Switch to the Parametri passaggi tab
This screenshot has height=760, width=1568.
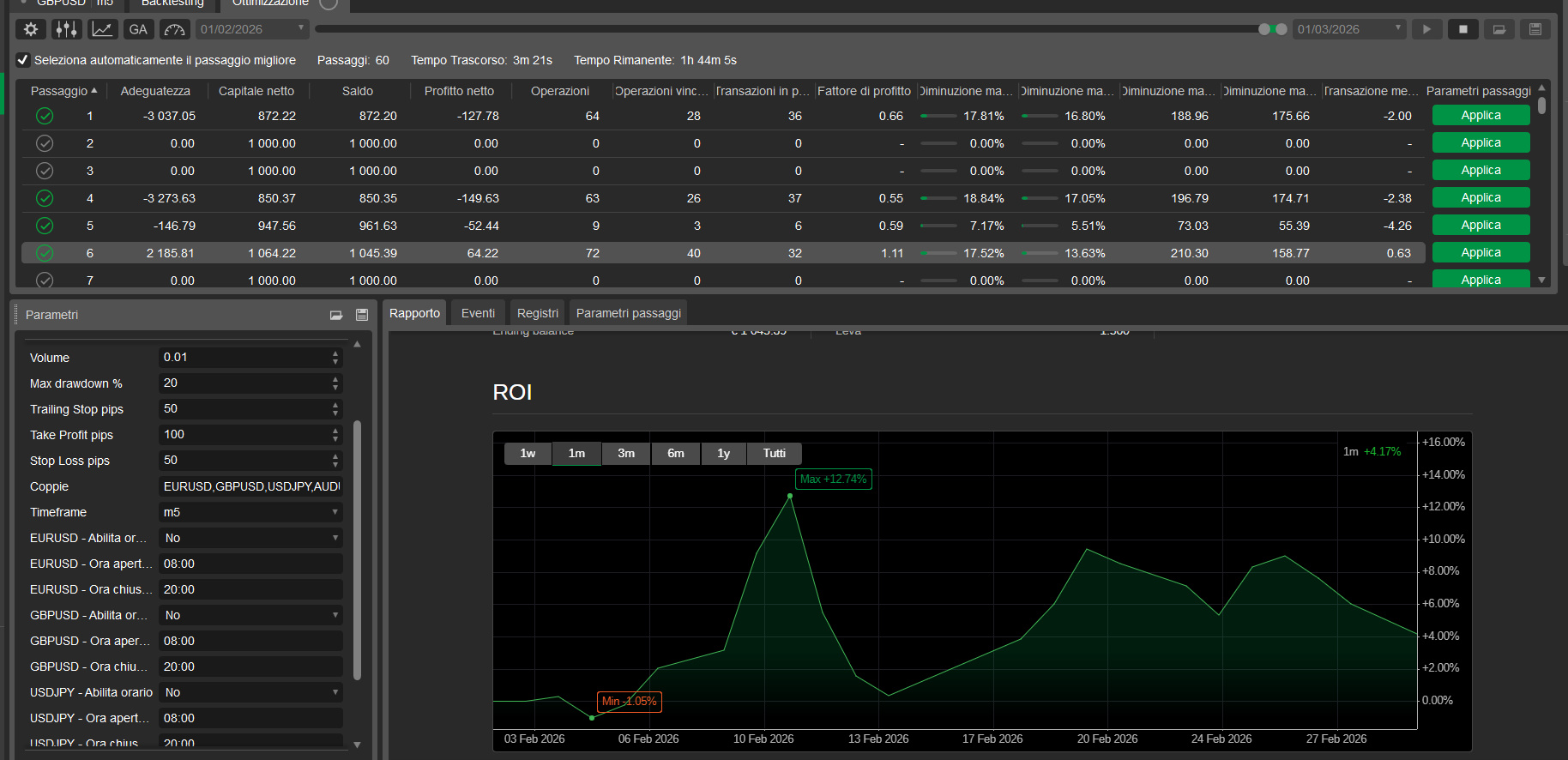(x=629, y=313)
